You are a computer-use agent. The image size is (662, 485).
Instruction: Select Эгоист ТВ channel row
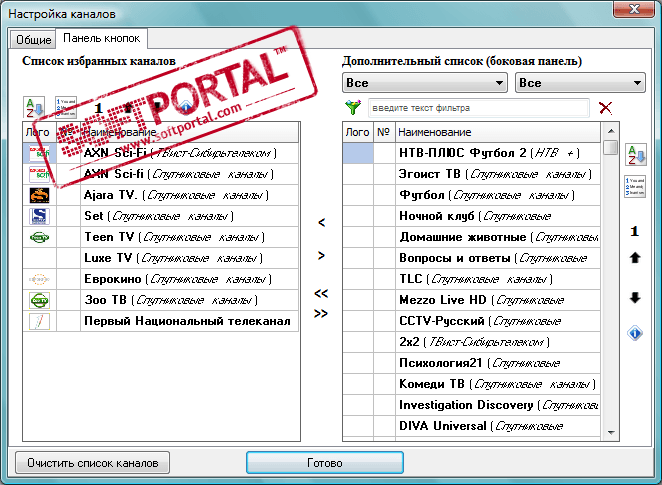point(472,174)
